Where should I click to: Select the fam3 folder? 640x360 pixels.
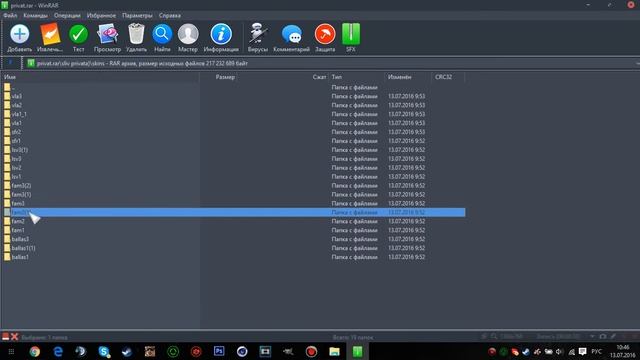point(233,203)
